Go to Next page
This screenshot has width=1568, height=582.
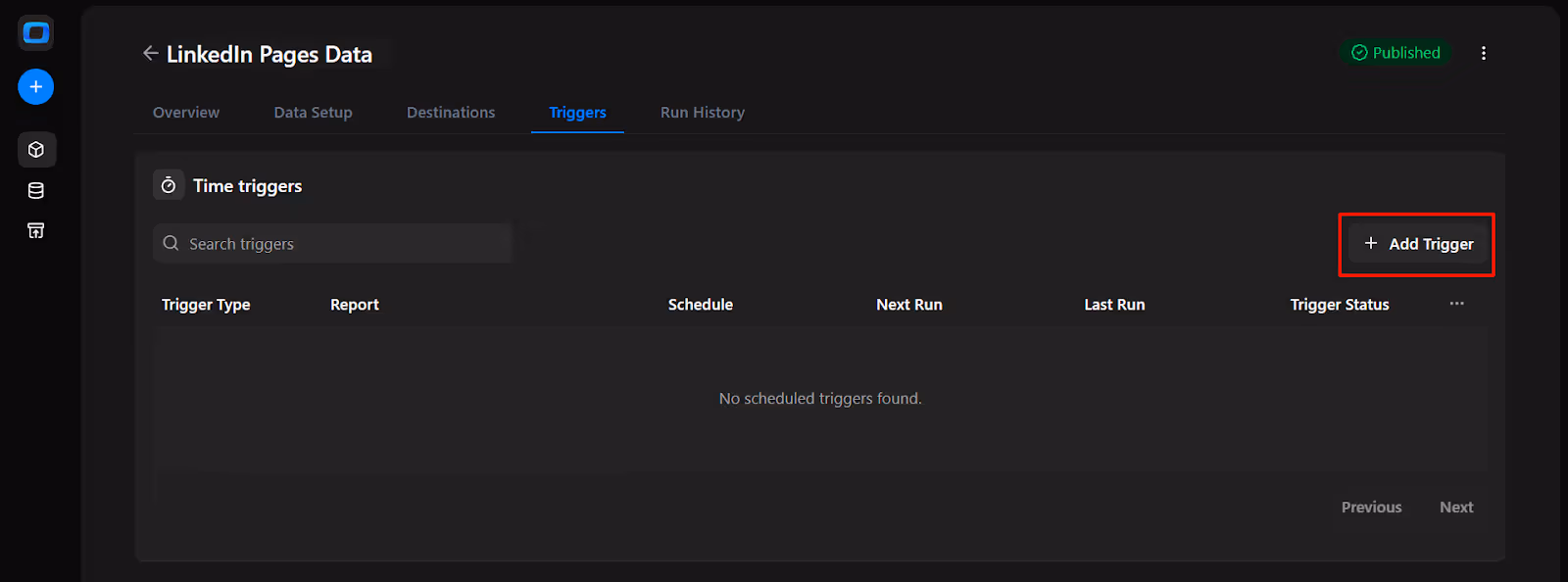(1456, 508)
